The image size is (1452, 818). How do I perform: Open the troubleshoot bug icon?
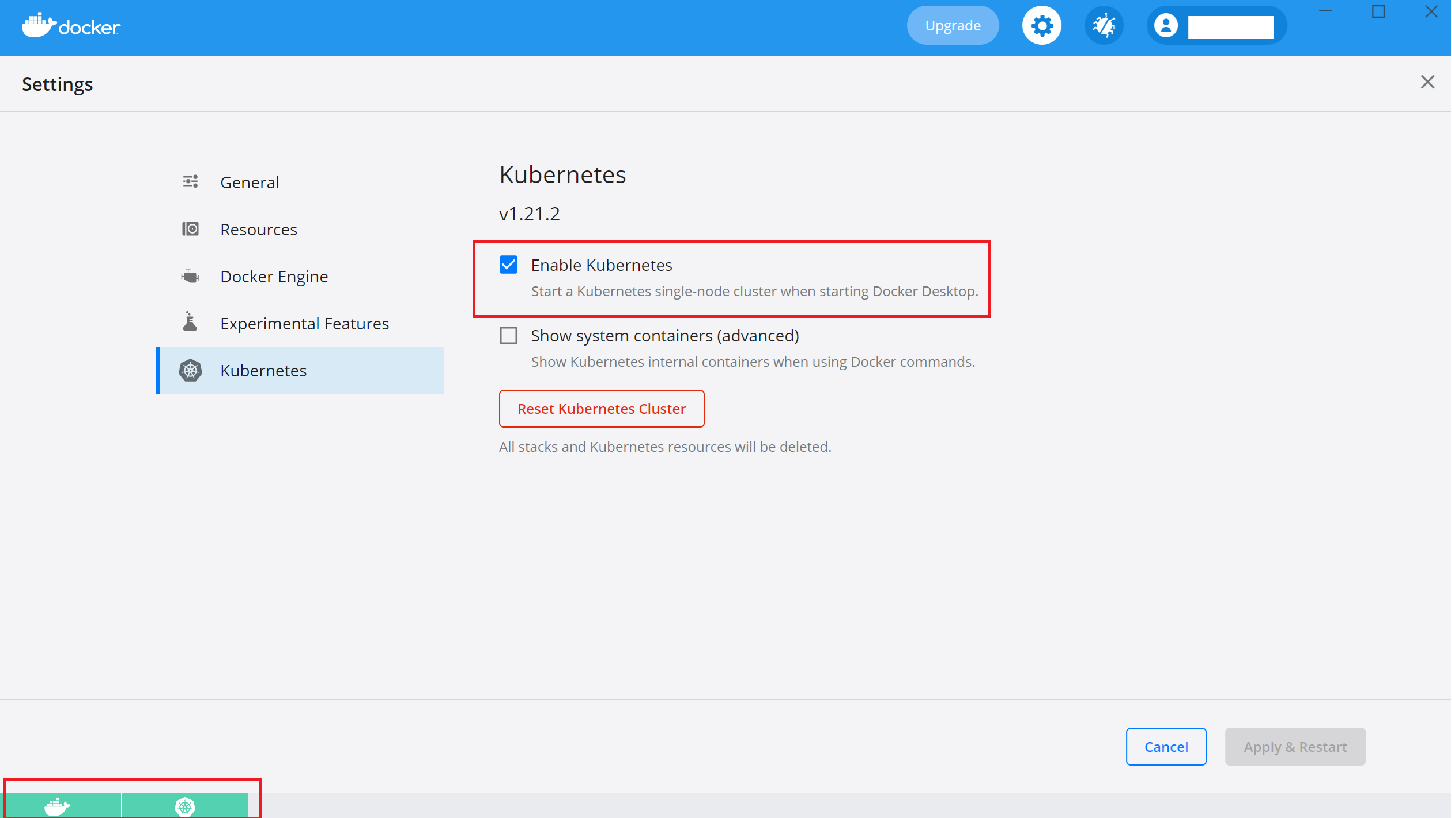1104,26
